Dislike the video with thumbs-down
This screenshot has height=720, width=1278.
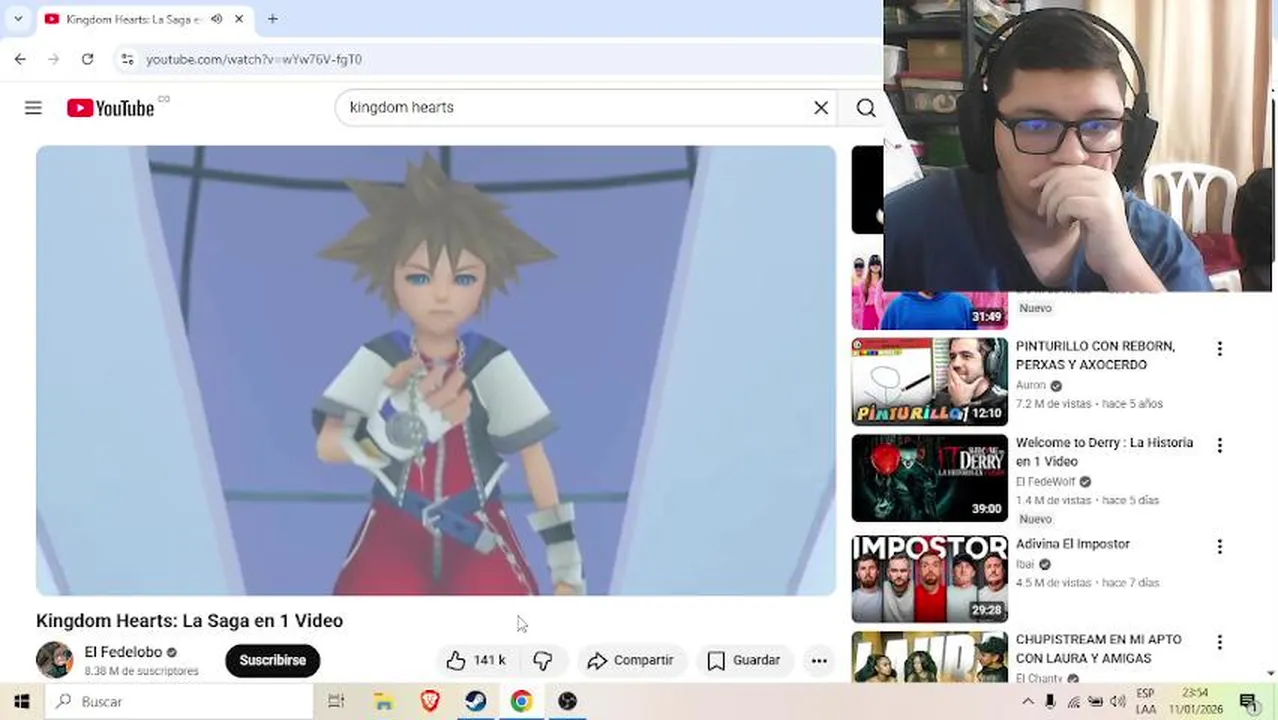[x=543, y=660]
